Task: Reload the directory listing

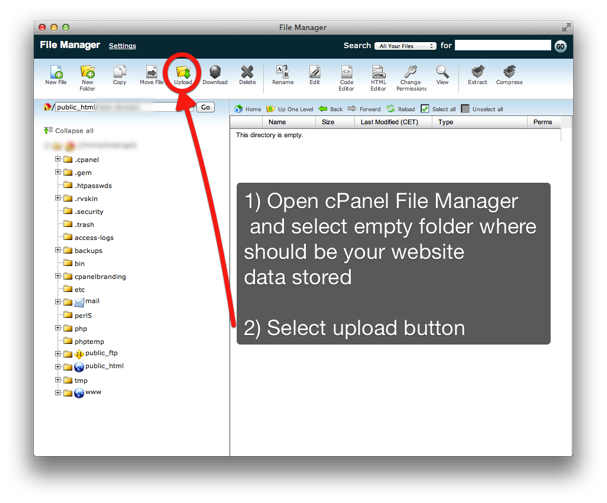Action: click(x=401, y=109)
